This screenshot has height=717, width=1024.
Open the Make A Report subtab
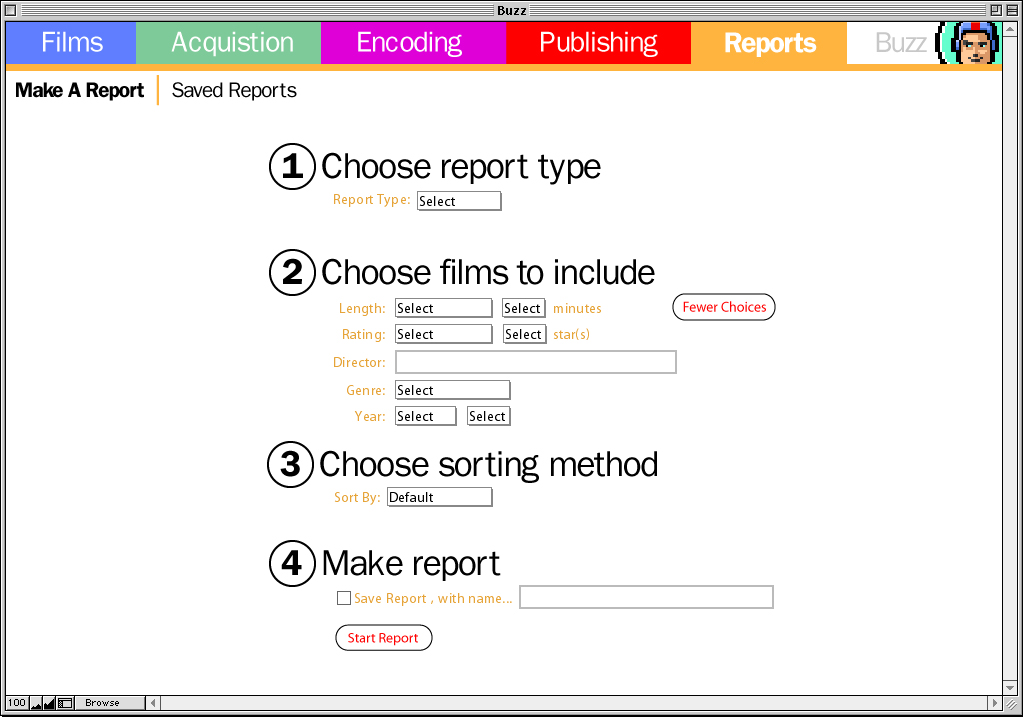click(80, 90)
